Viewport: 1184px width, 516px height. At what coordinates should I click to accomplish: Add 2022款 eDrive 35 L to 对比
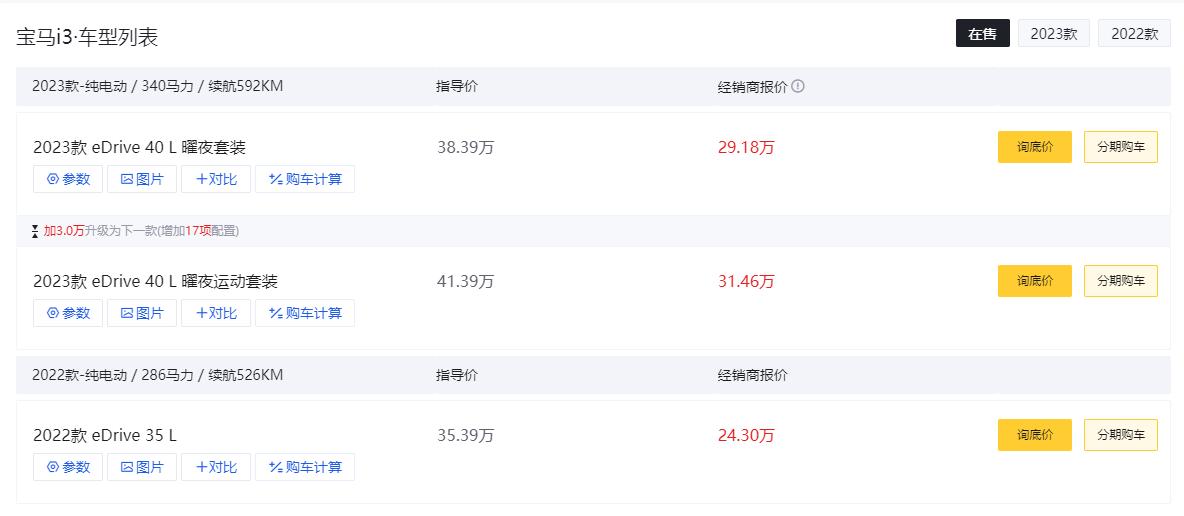[x=216, y=467]
